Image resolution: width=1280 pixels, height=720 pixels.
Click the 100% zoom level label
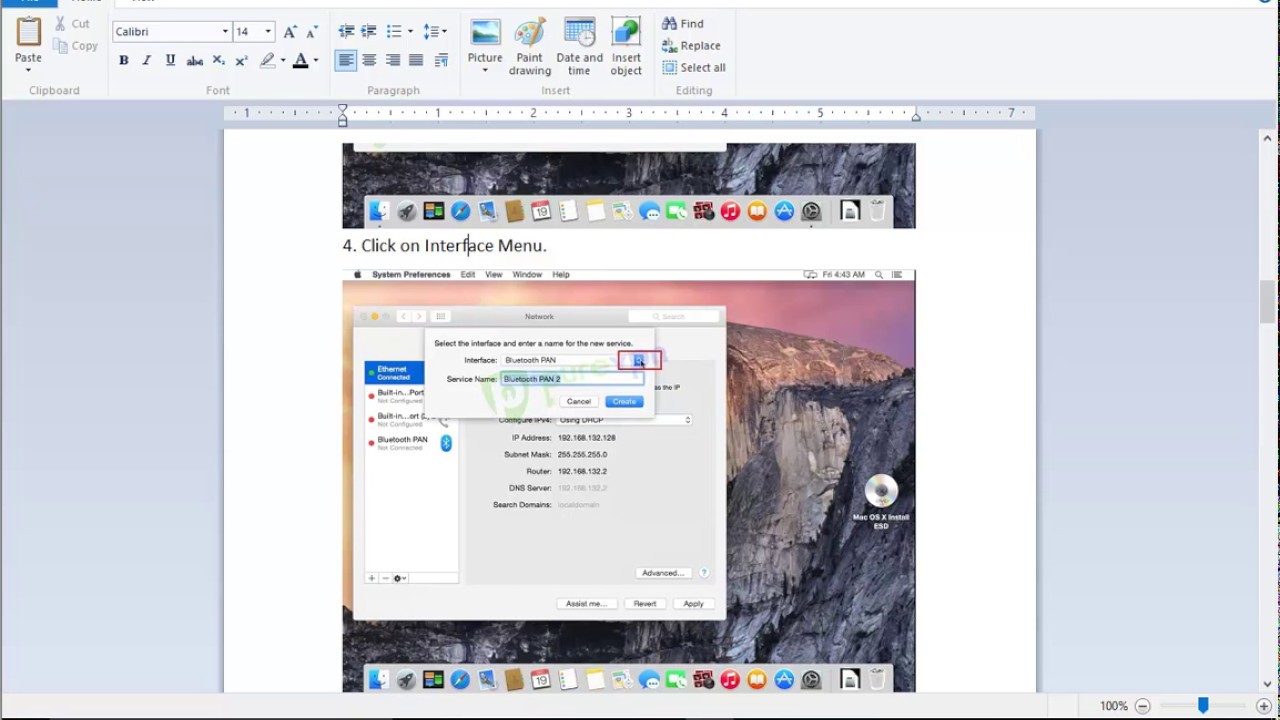tap(1114, 706)
